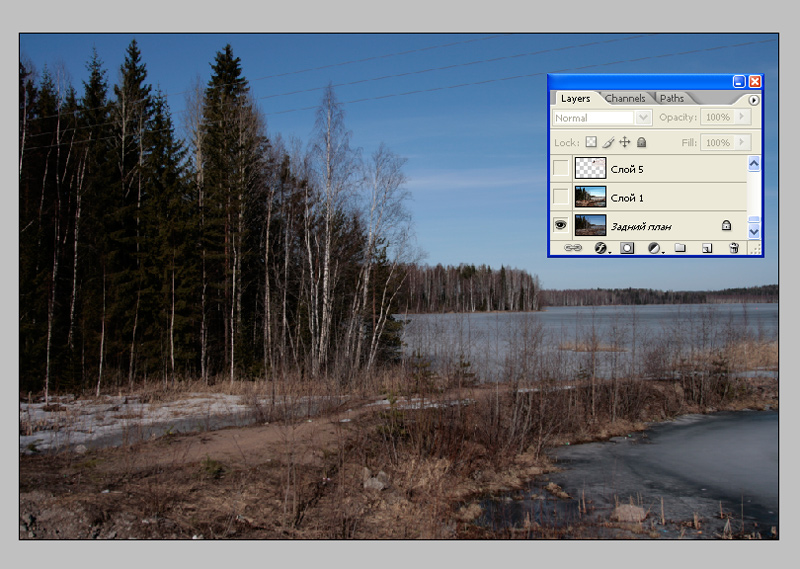The image size is (800, 569).
Task: Open the Fill slider arrow
Action: pyautogui.click(x=742, y=142)
